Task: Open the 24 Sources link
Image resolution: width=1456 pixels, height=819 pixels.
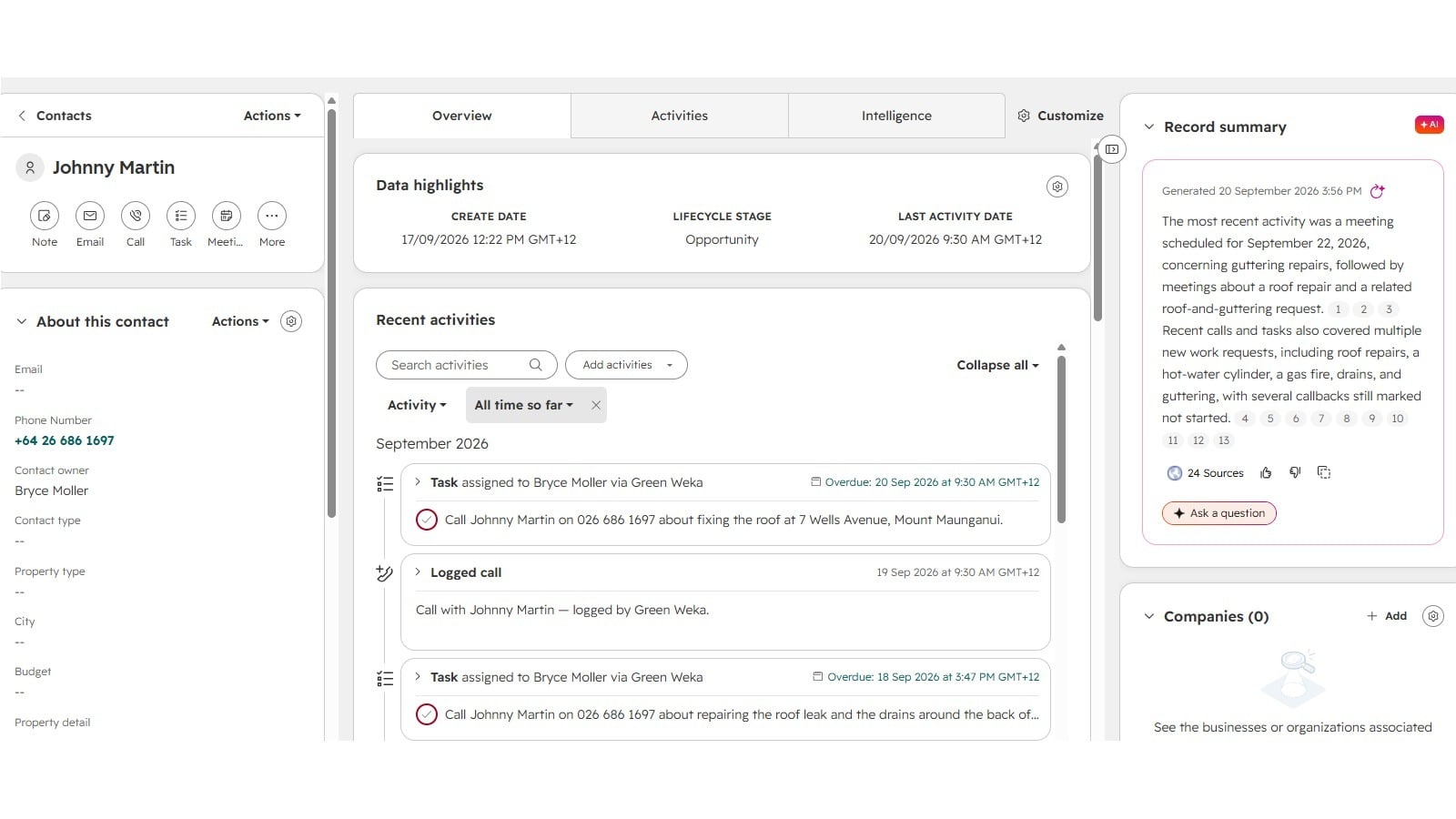Action: pos(1206,473)
